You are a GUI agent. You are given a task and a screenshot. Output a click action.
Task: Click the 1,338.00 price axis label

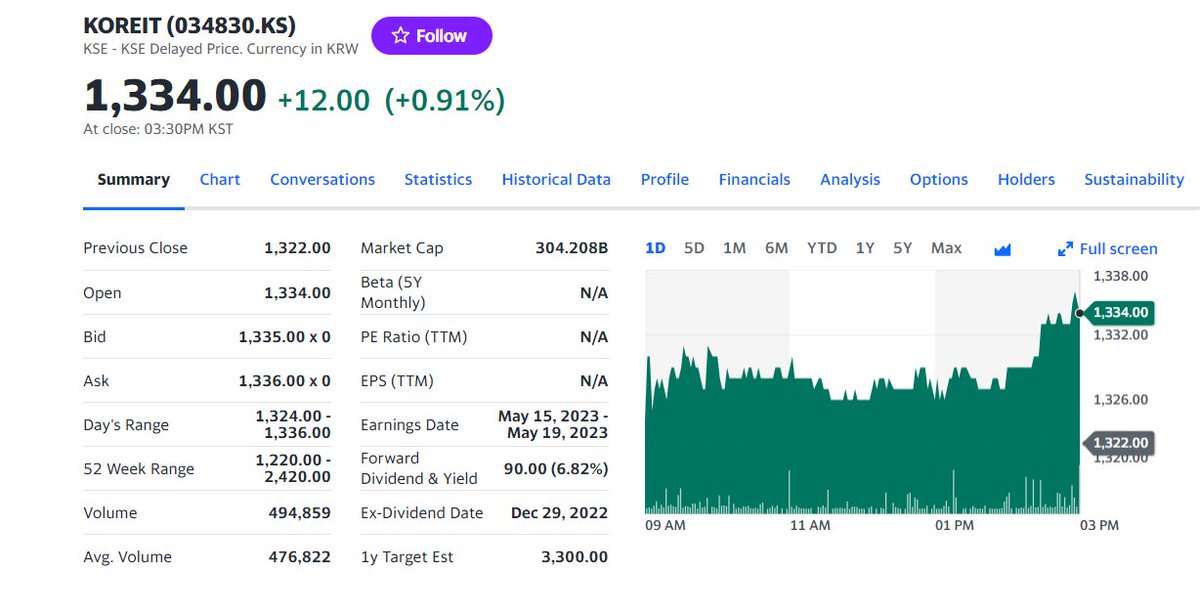click(x=1121, y=276)
